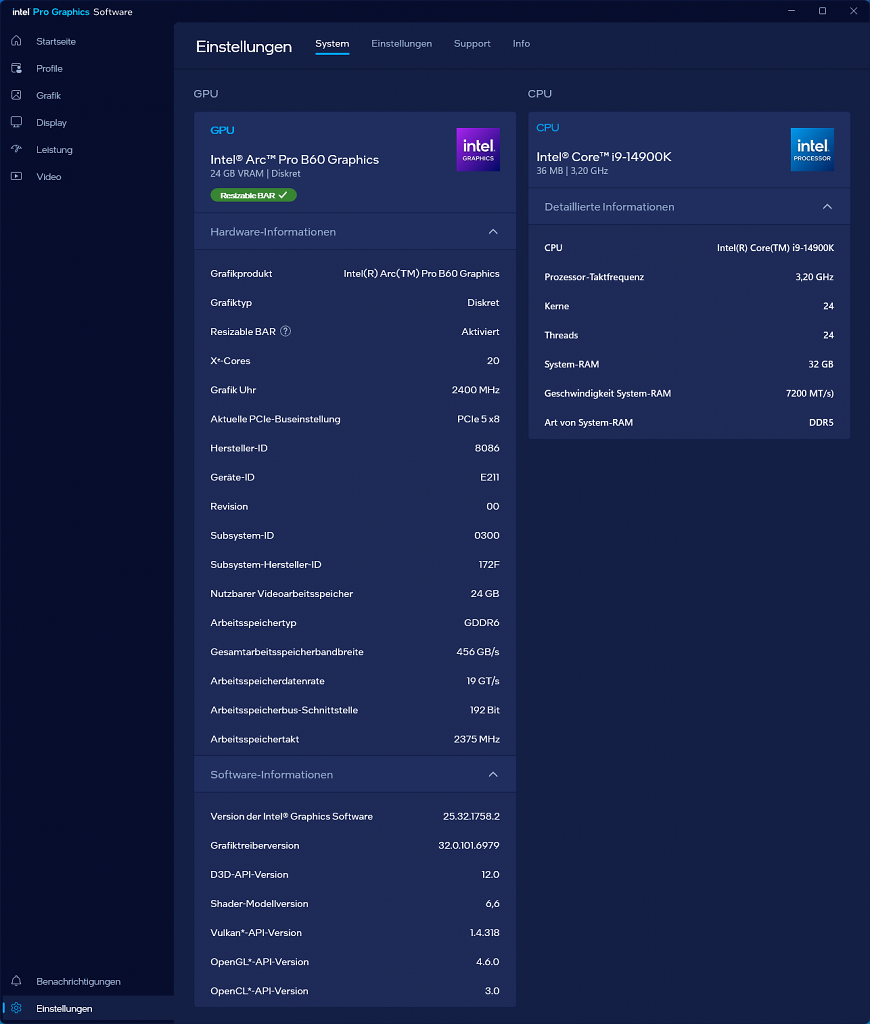This screenshot has height=1024, width=870.
Task: Click the RAM speed value 7200 MT/s
Action: point(810,393)
